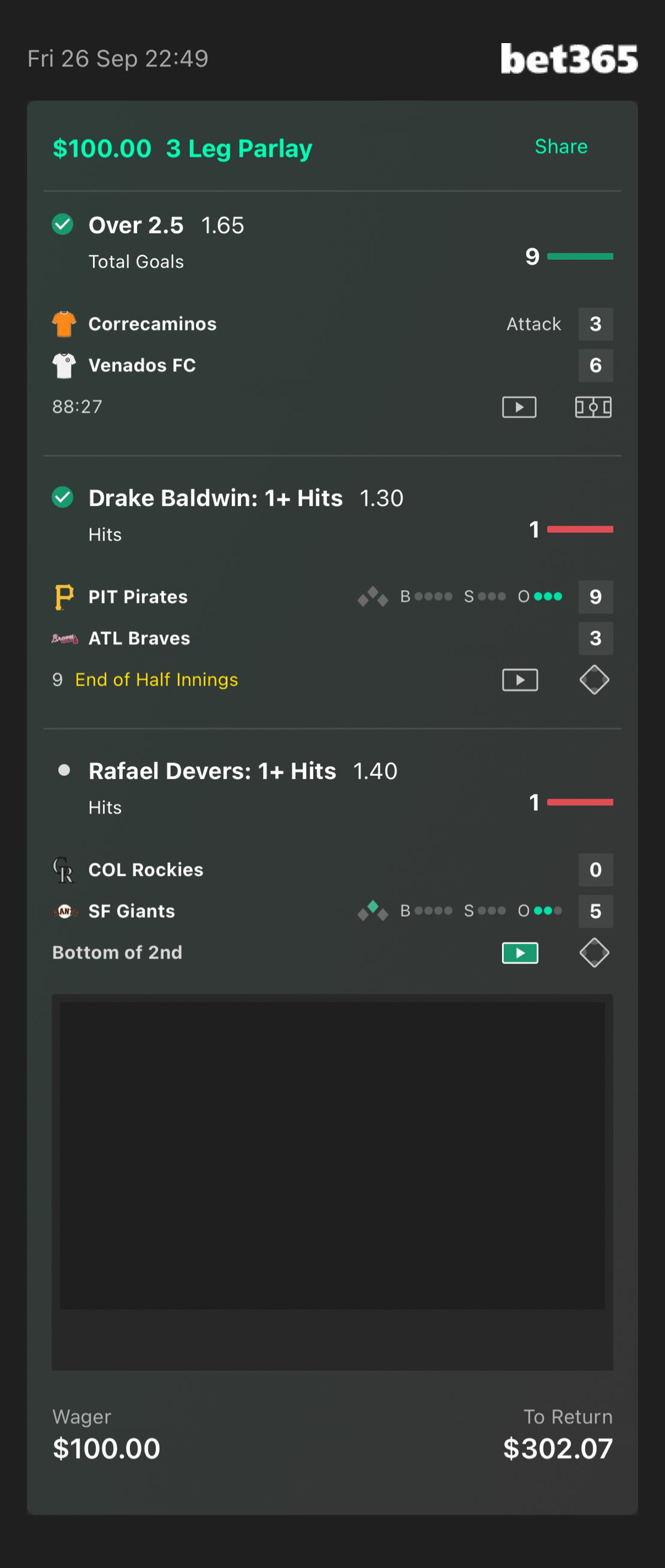Screen dimensions: 665x1568
Task: Open the $100.00 3 Leg Parlay header
Action: pos(183,148)
